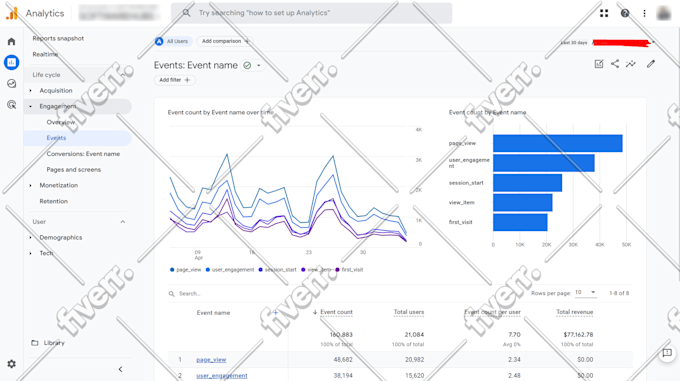Open the Home icon in left rail
This screenshot has height=381, width=680.
[x=11, y=41]
